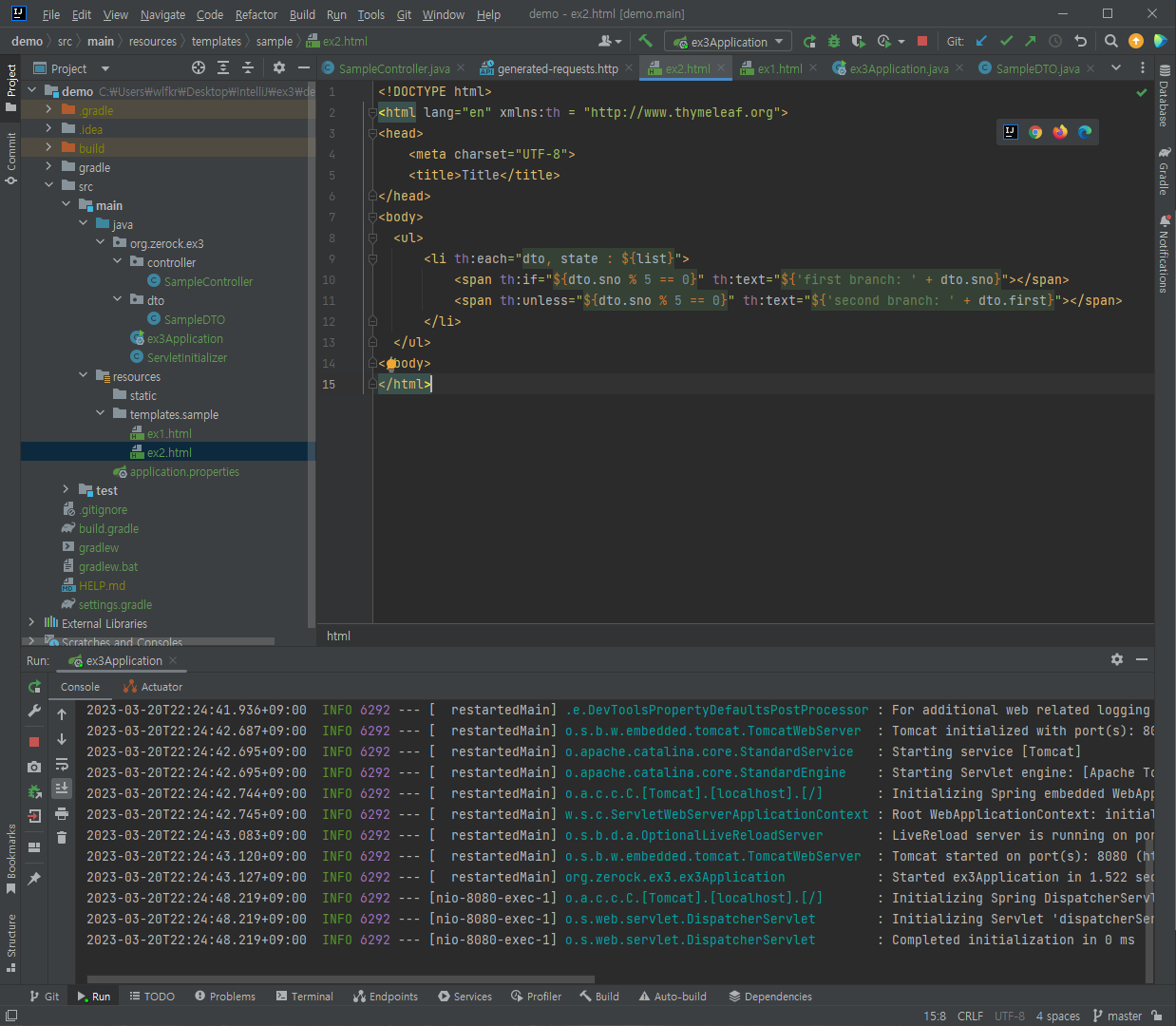Open the page in Firefox browser icon
This screenshot has width=1176, height=1026.
(1060, 132)
